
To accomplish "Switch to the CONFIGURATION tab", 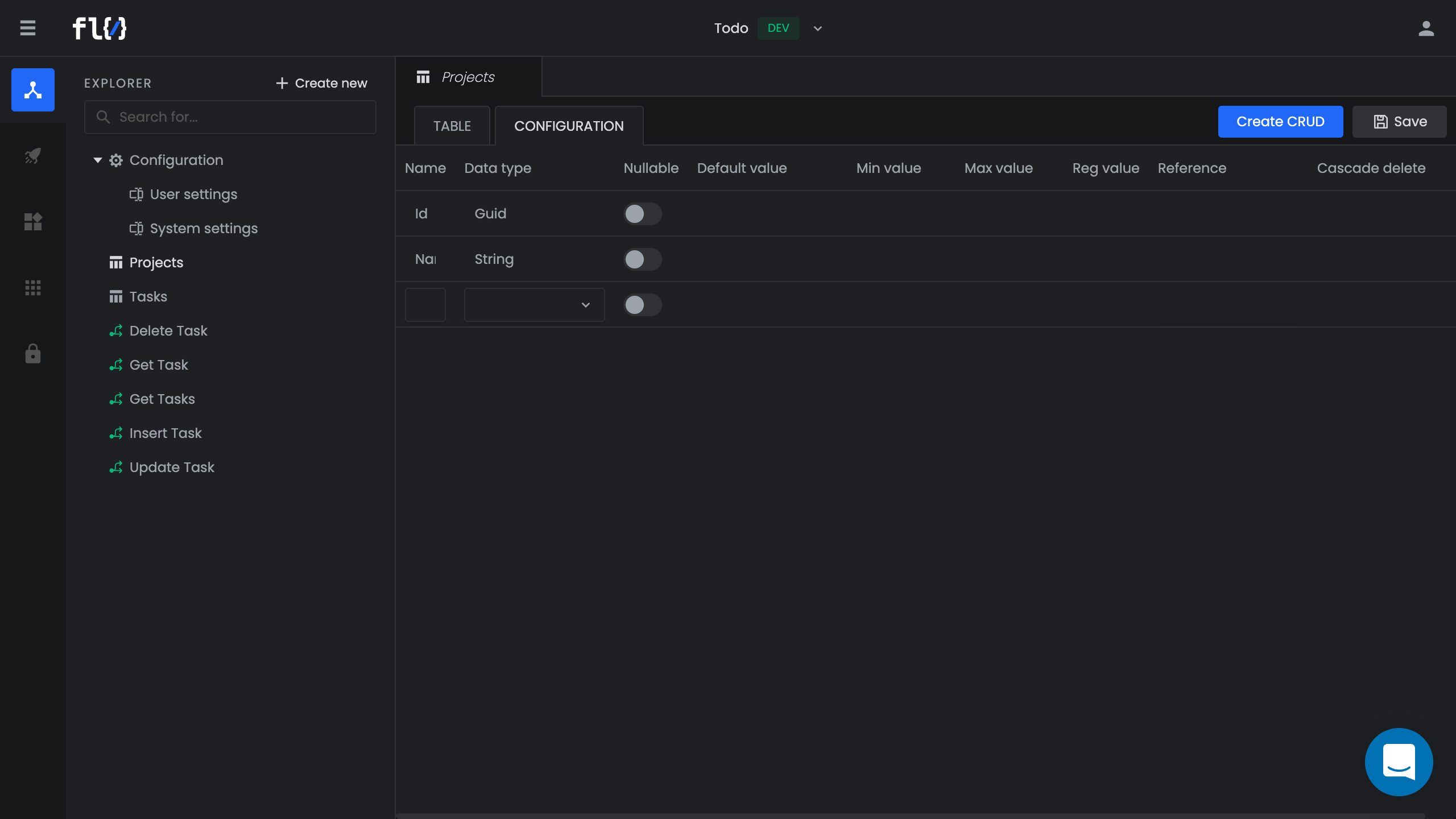I will (569, 126).
